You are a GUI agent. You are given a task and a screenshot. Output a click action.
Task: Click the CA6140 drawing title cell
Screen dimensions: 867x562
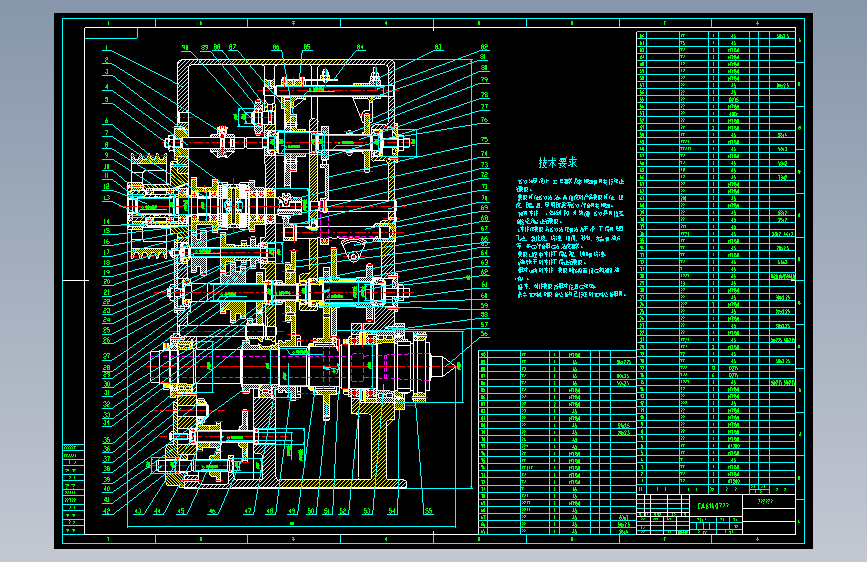[715, 506]
